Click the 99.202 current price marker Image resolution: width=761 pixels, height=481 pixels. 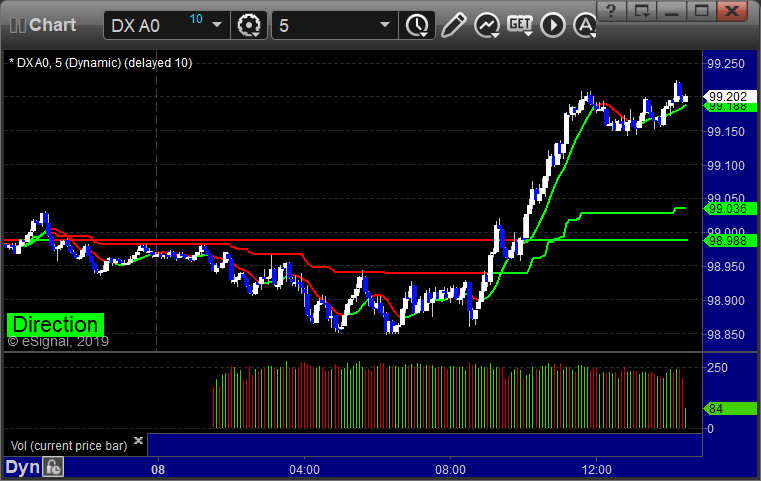click(x=730, y=96)
